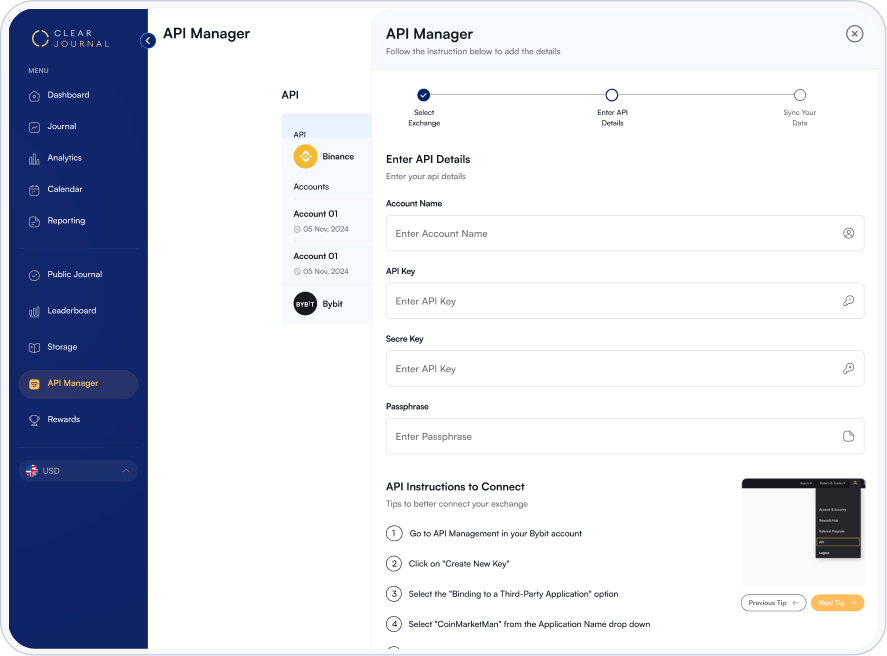The image size is (887, 656).
Task: Click the Enter Passphrase input field
Action: (610, 437)
